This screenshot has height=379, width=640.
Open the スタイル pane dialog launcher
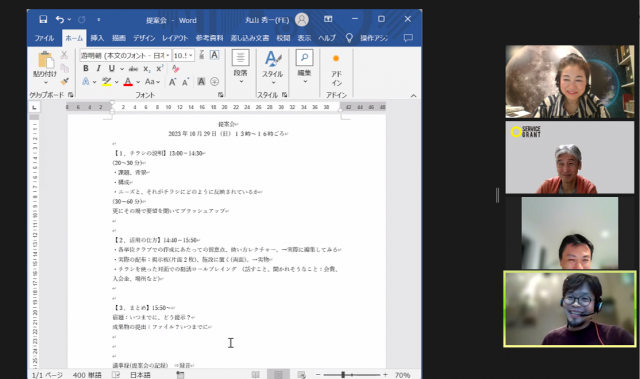coord(284,95)
